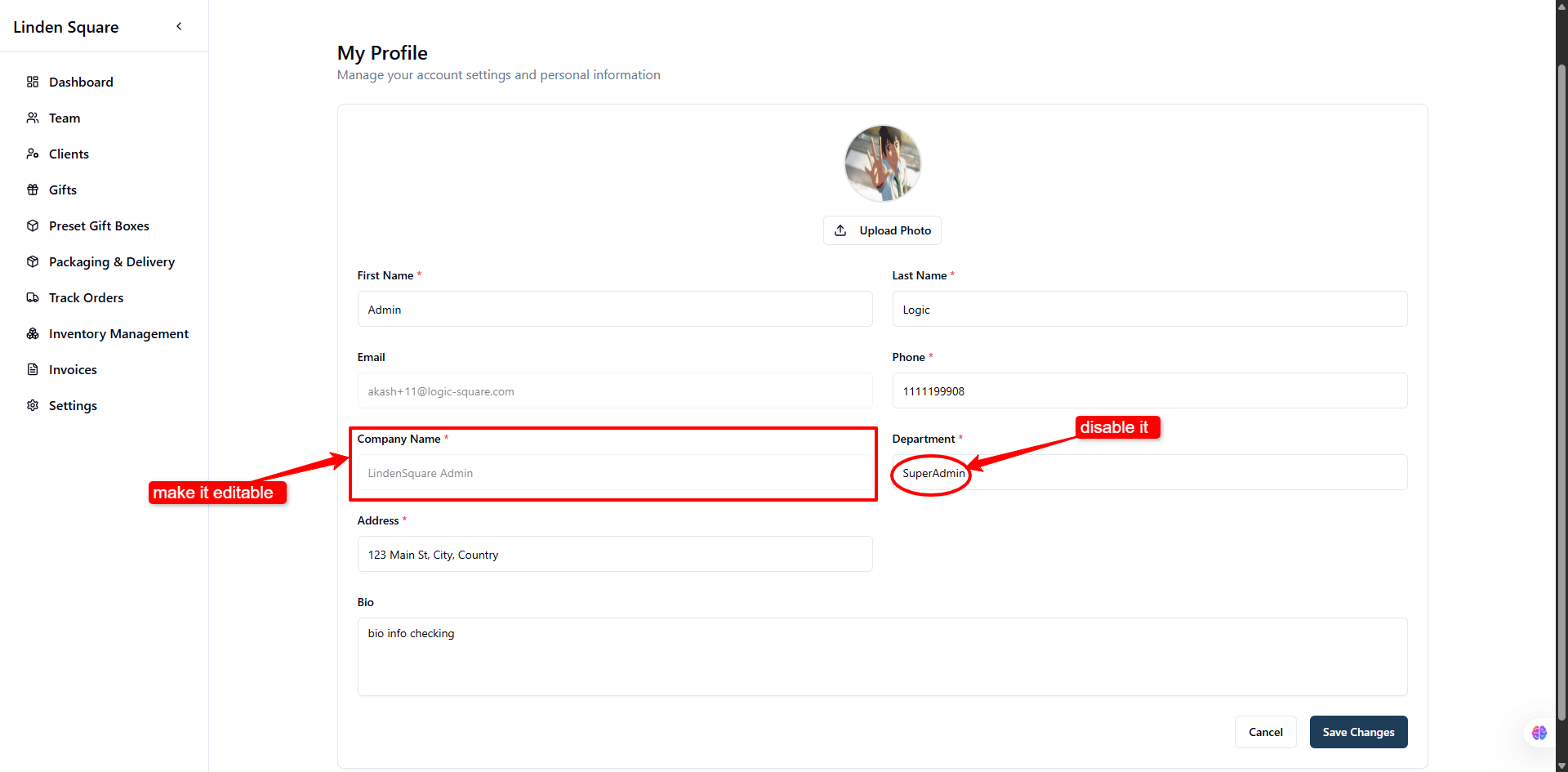
Task: Click the Dashboard grid icon
Action: point(33,82)
